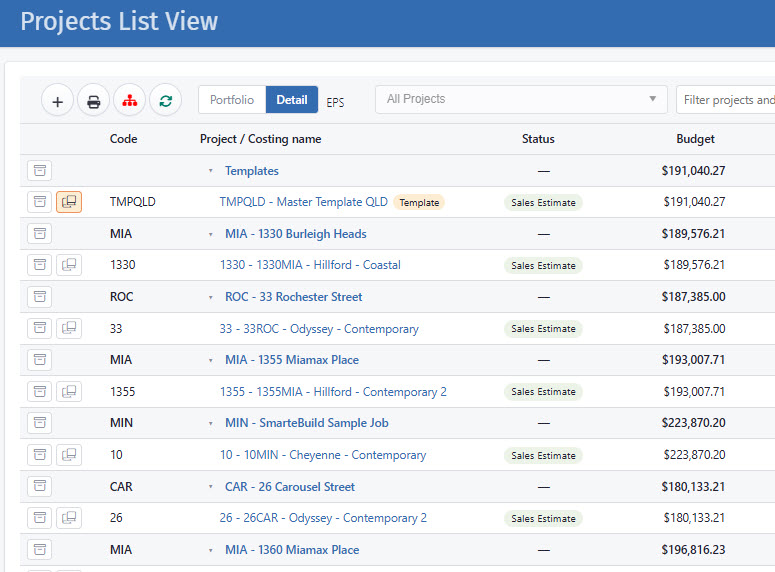This screenshot has height=572, width=775.
Task: Archive the MIA 1360 Miamax Place row
Action: 40,549
